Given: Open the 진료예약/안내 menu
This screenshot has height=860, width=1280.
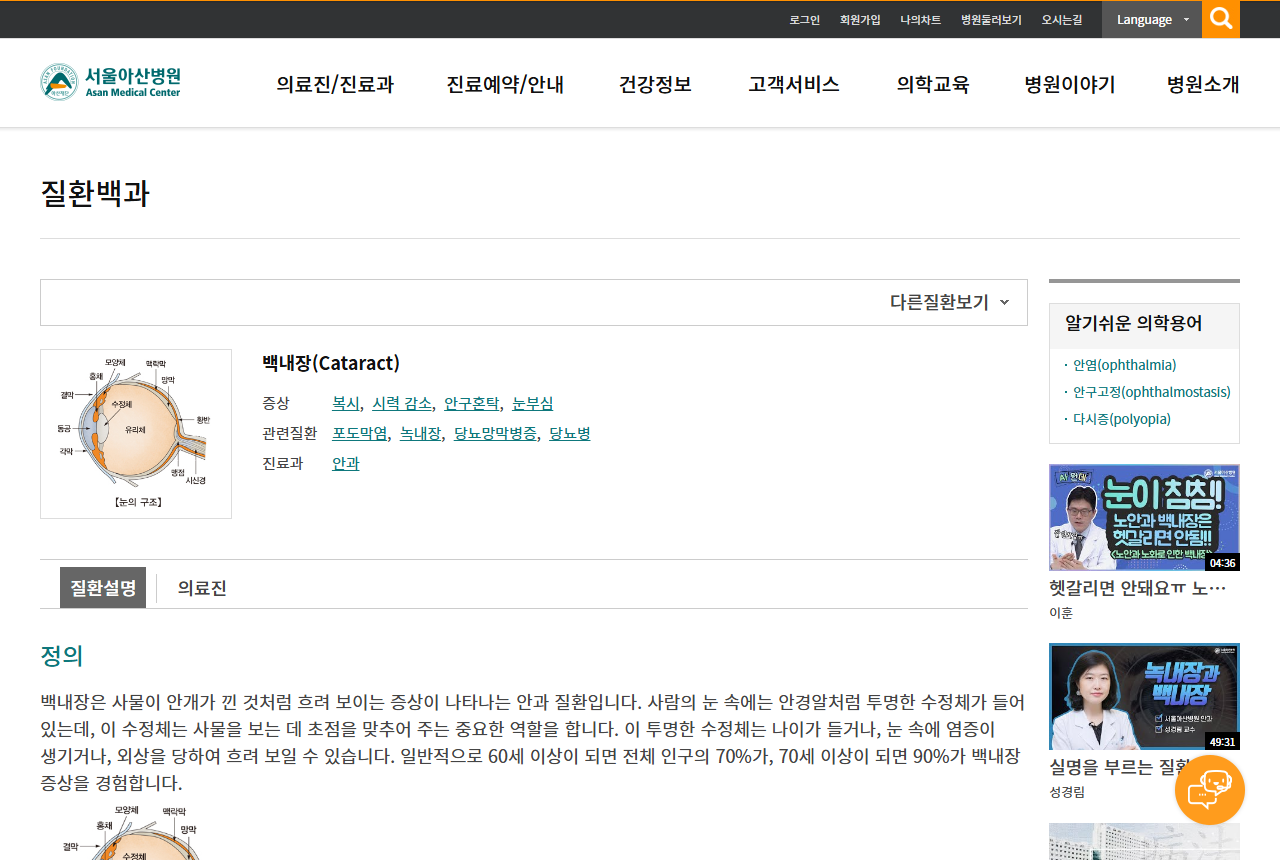Looking at the screenshot, I should pyautogui.click(x=505, y=84).
